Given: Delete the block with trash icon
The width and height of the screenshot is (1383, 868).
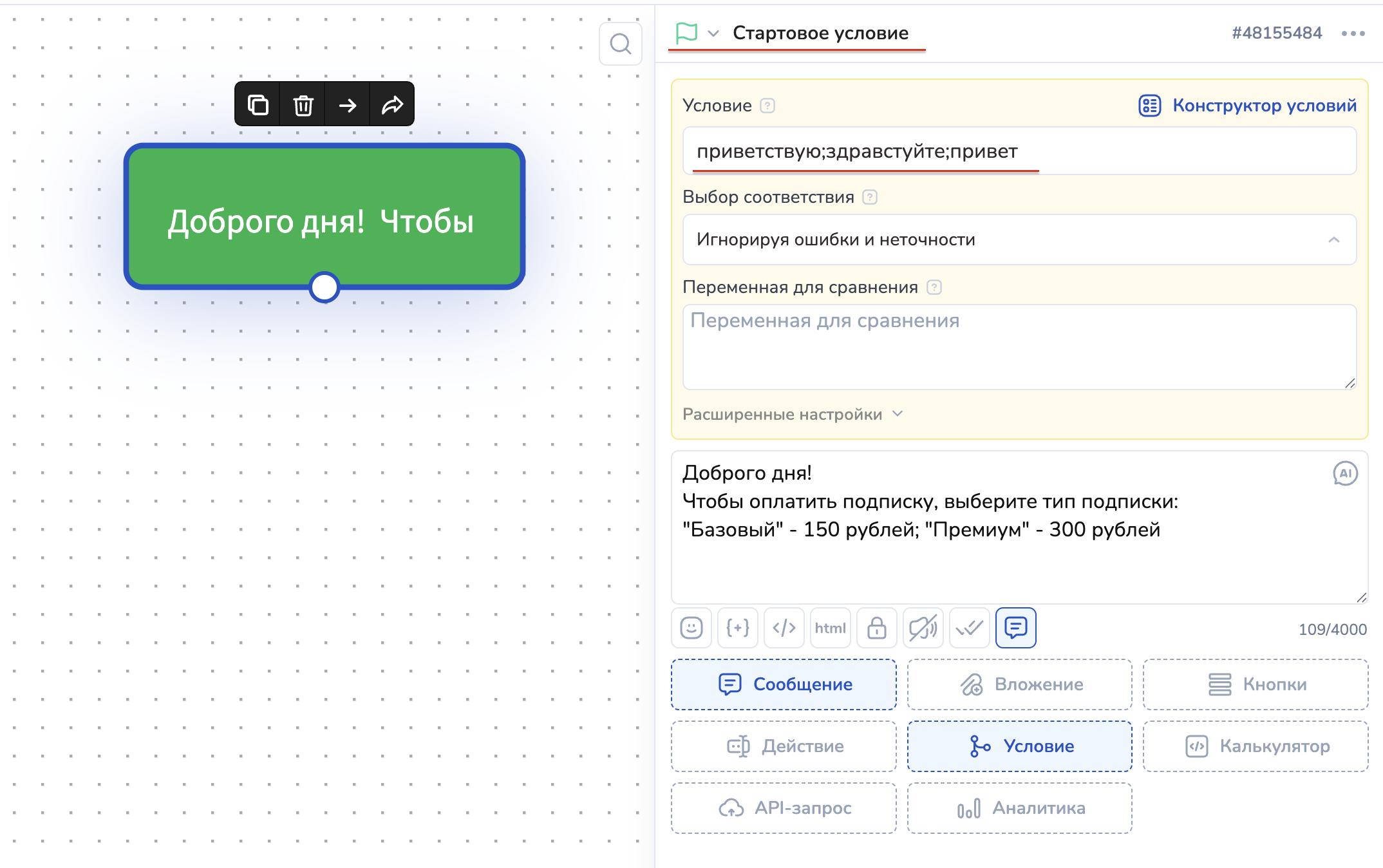Looking at the screenshot, I should [303, 104].
